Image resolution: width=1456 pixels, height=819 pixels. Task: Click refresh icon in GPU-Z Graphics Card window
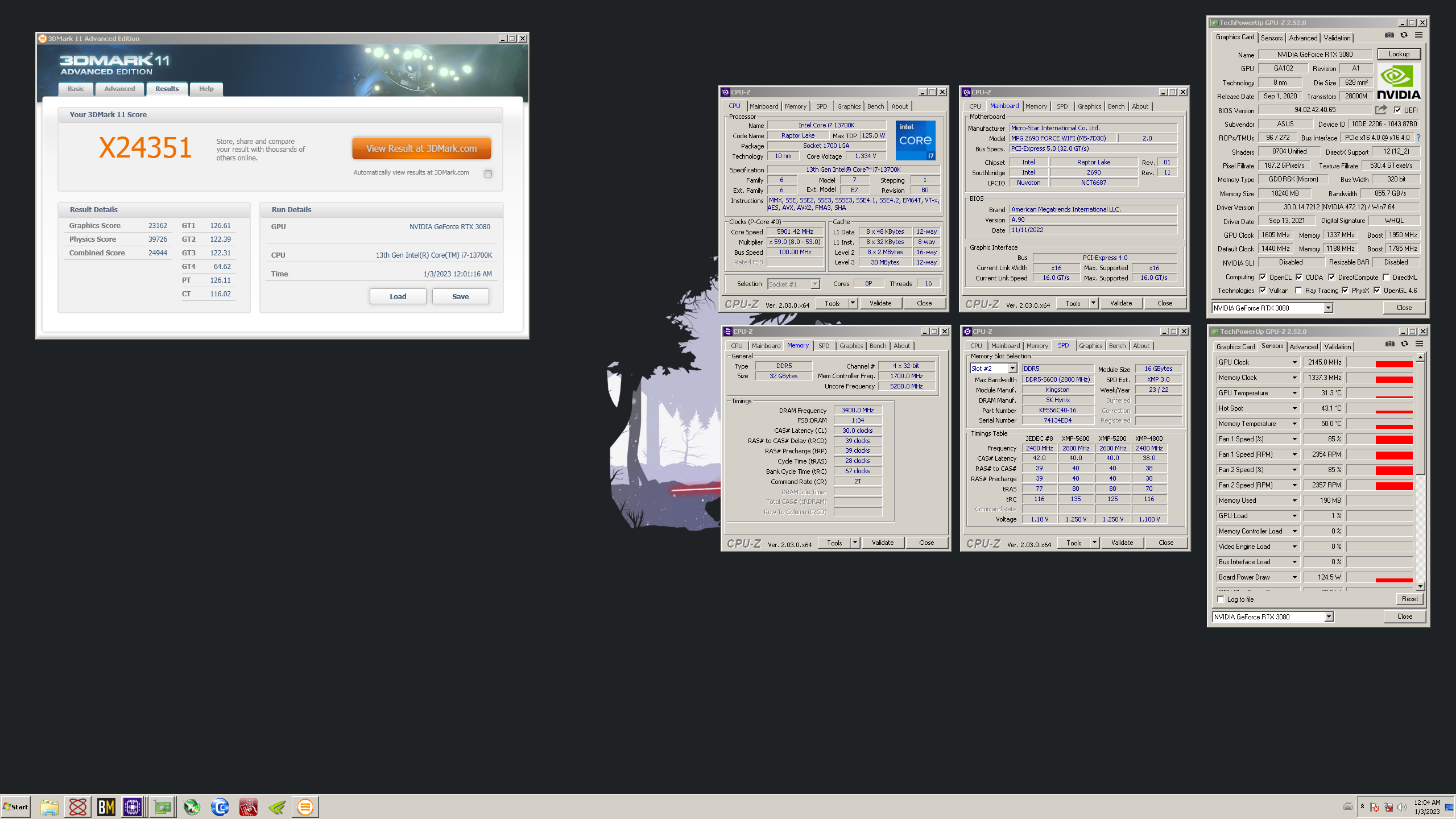point(1404,35)
